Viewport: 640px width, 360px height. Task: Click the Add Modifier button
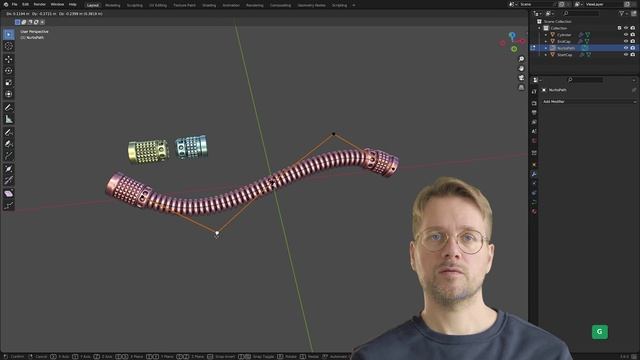[589, 102]
